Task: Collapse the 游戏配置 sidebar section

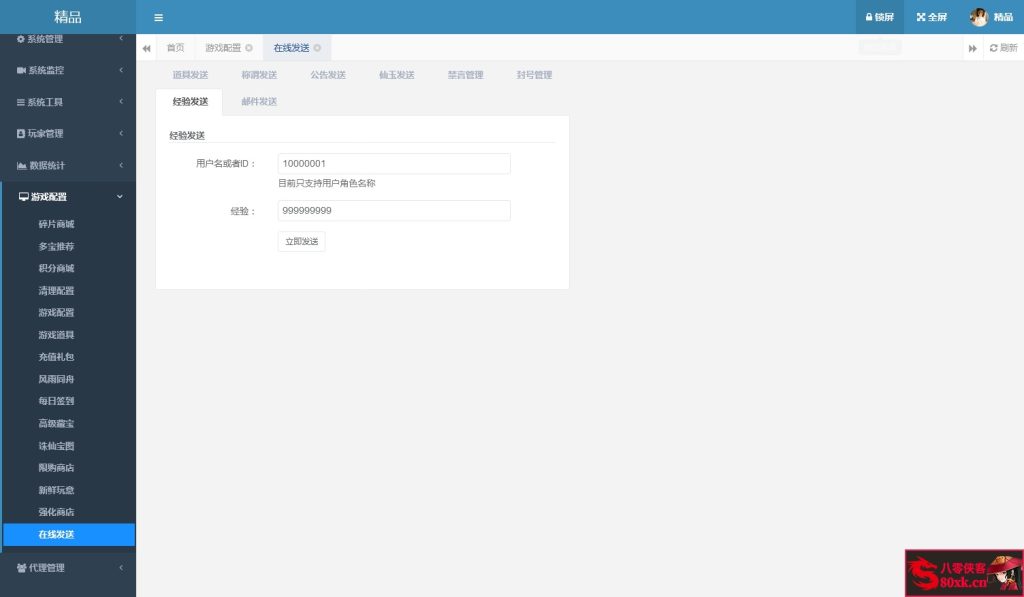Action: tap(67, 197)
